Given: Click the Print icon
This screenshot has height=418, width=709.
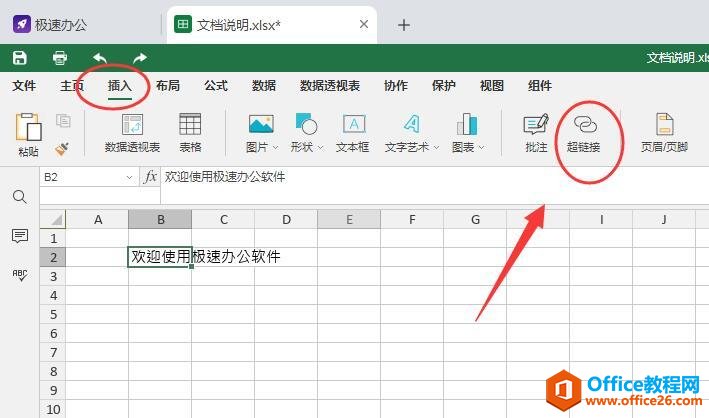Looking at the screenshot, I should click(x=60, y=58).
